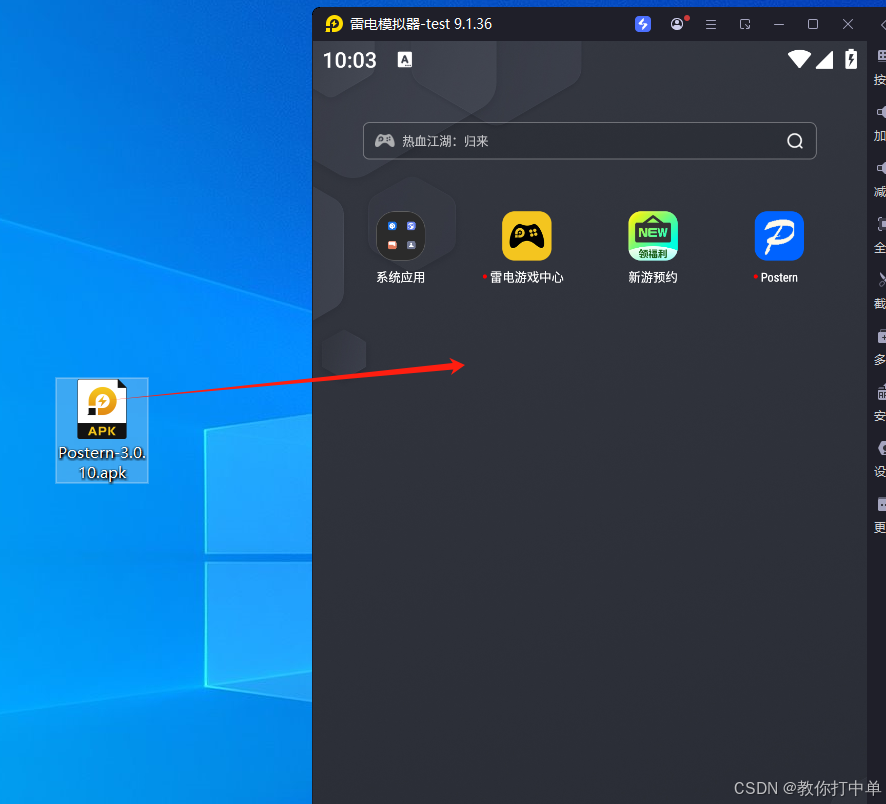Focus the 热血江湖：归来 search field
886x804 pixels.
click(x=589, y=141)
